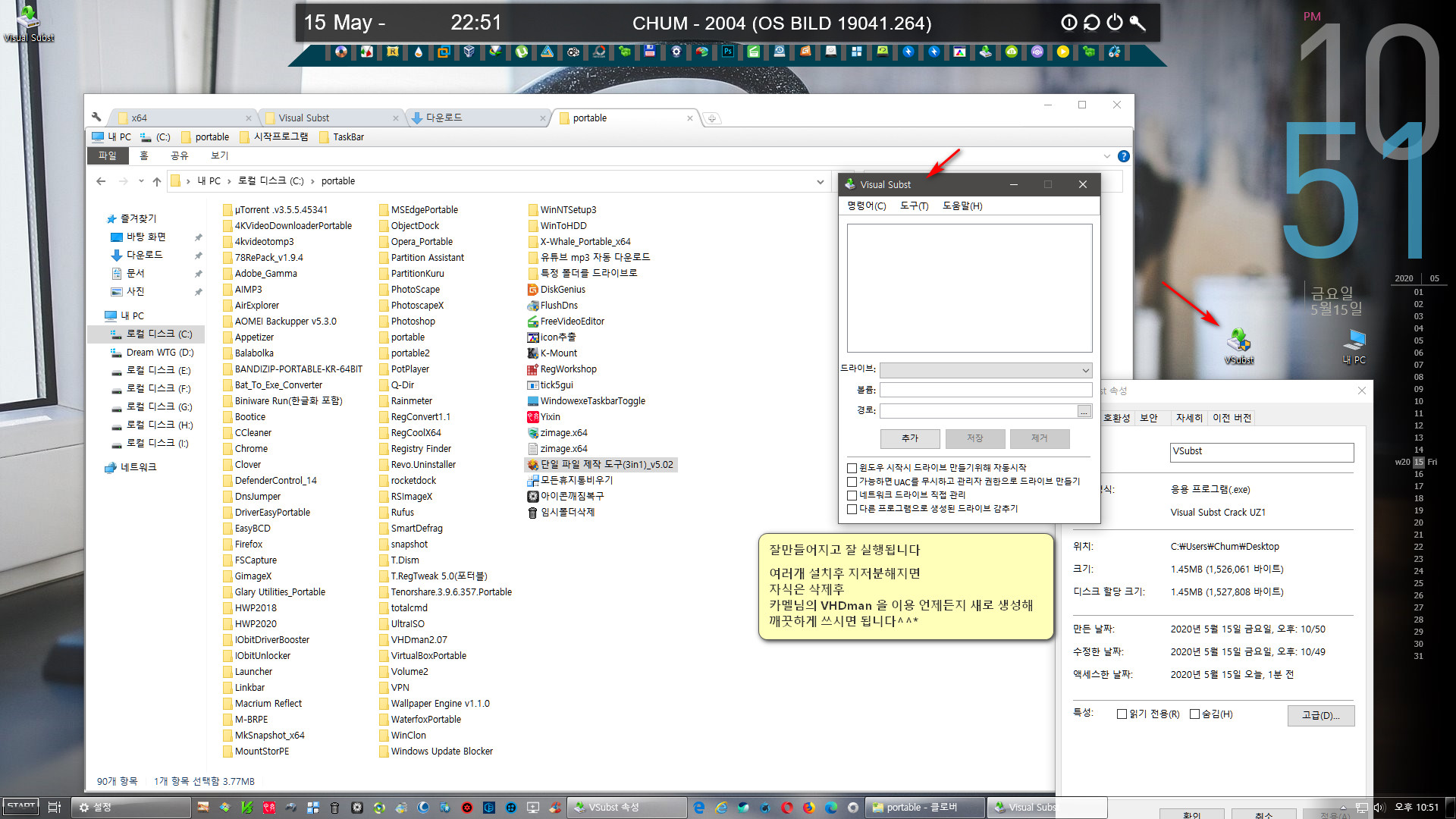Click breadcrumb arrow after 로컬 디스크 (C:)
The image size is (1456, 819).
tap(312, 181)
